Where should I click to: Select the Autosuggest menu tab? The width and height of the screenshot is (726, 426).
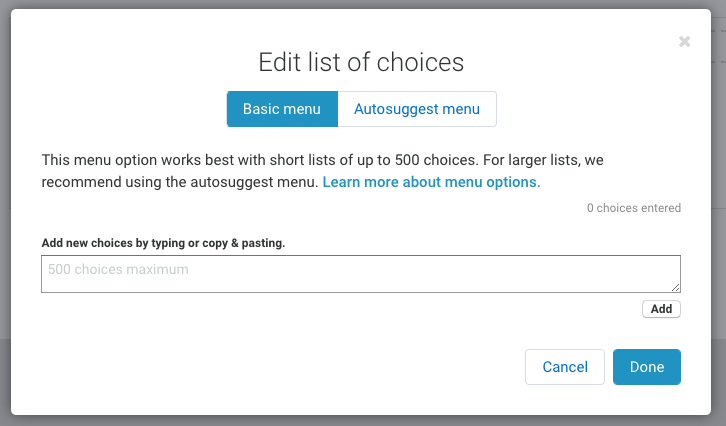(417, 109)
